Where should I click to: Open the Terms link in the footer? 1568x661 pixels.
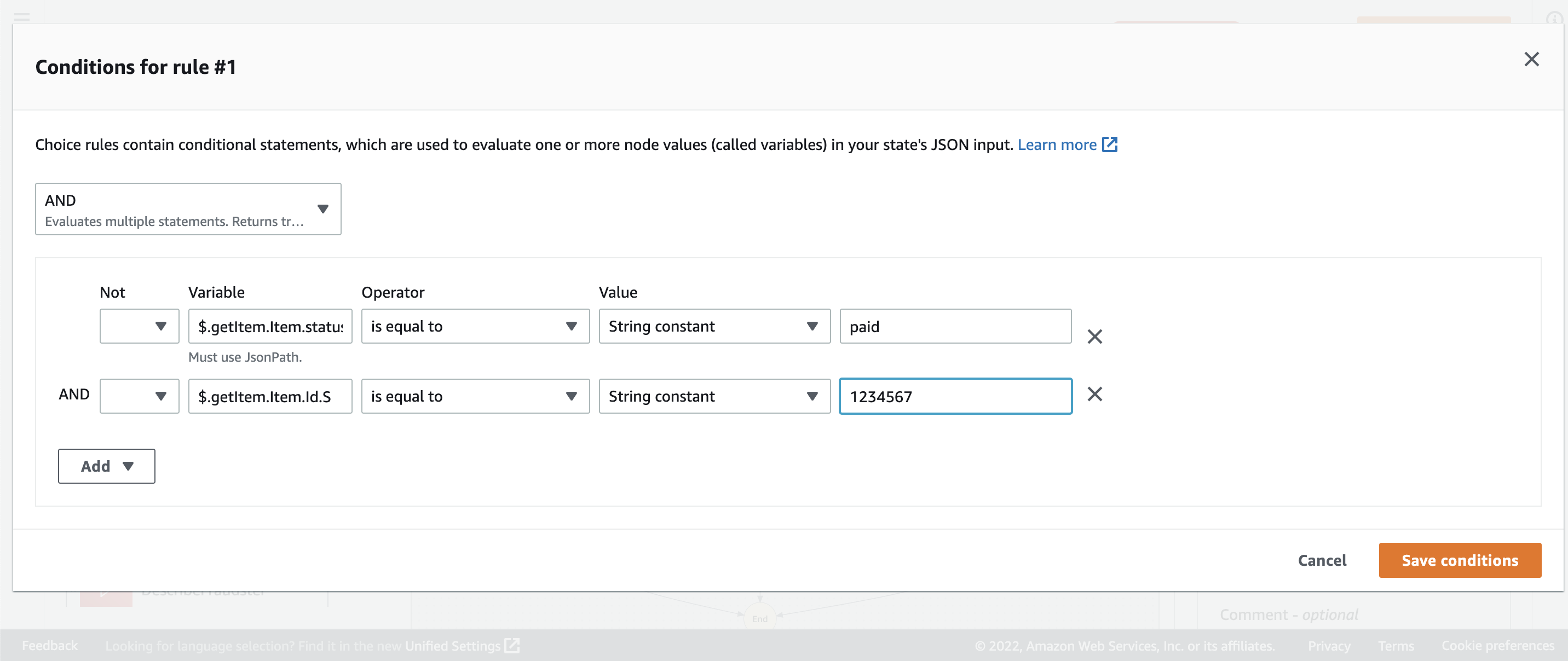click(1396, 646)
